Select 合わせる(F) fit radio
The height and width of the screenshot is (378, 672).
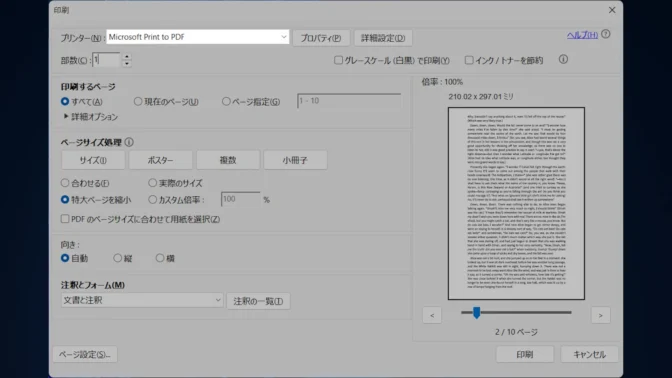pyautogui.click(x=65, y=183)
